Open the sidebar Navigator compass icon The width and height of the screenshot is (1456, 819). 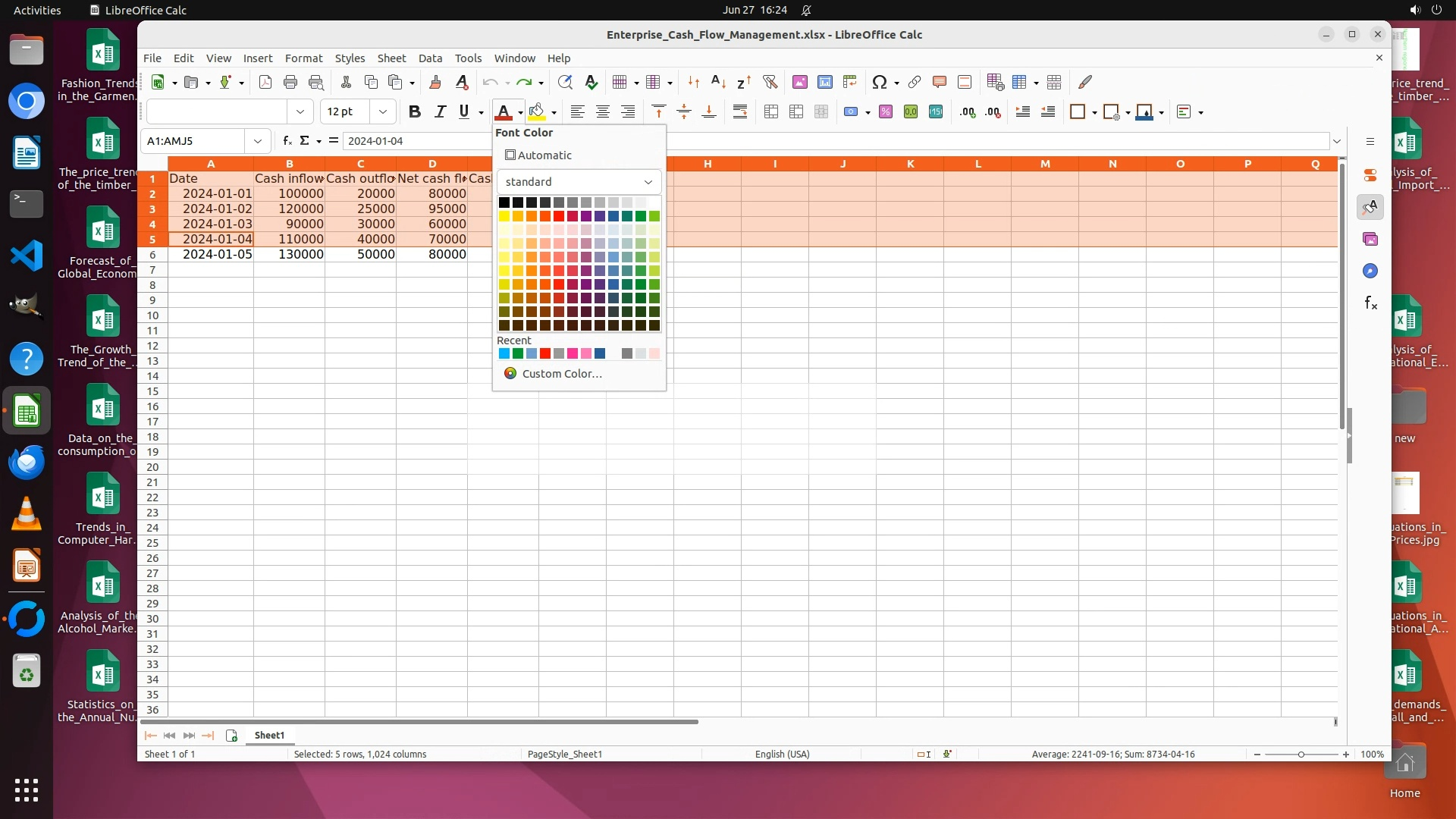[x=1370, y=271]
